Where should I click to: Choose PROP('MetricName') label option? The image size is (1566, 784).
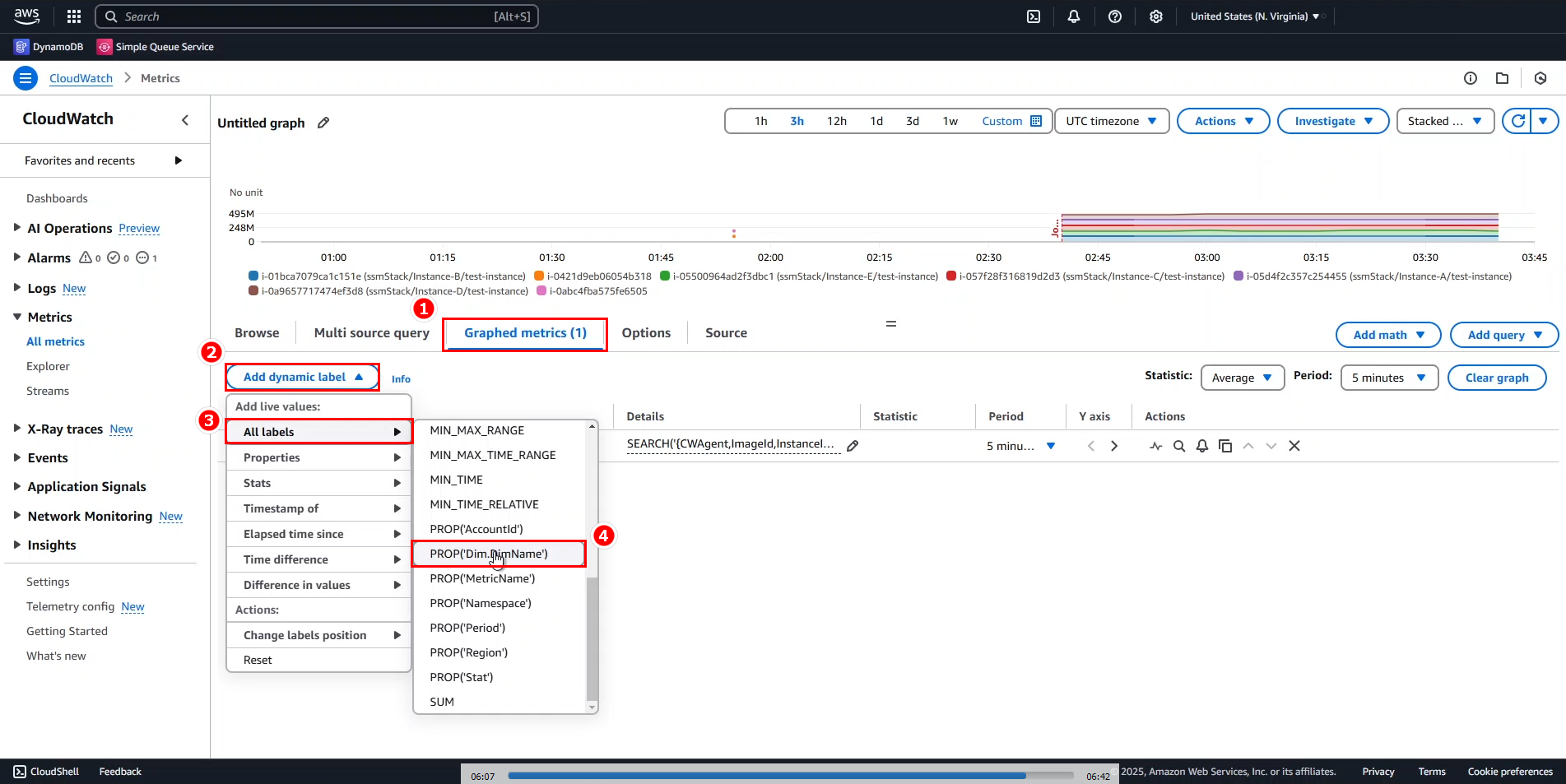499,578
